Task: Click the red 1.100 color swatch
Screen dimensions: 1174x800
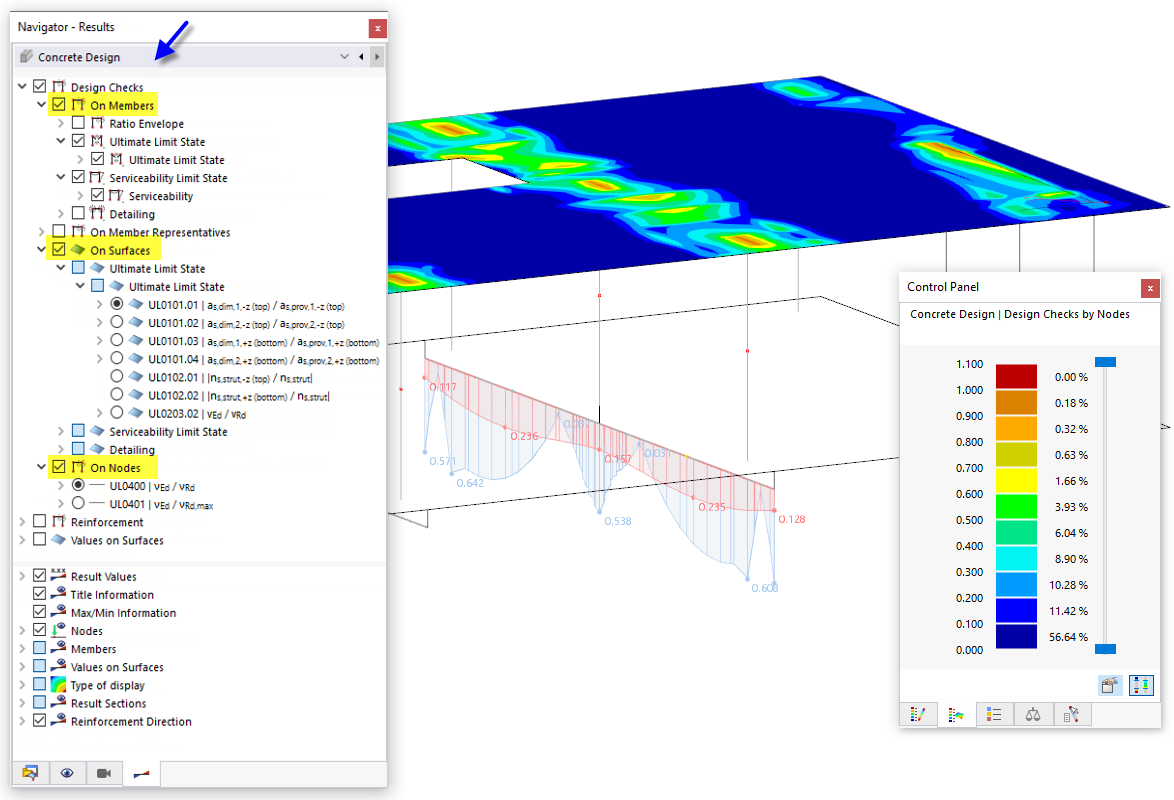Action: (x=1016, y=376)
